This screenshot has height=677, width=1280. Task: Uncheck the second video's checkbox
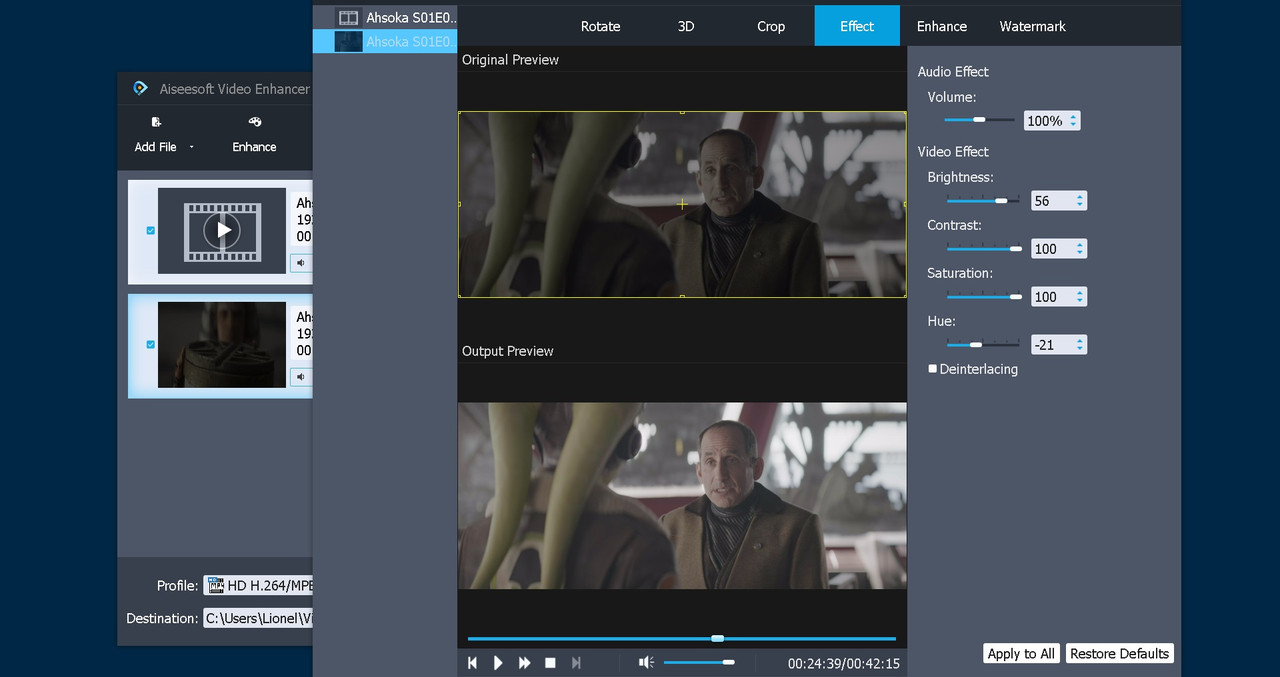click(x=151, y=344)
